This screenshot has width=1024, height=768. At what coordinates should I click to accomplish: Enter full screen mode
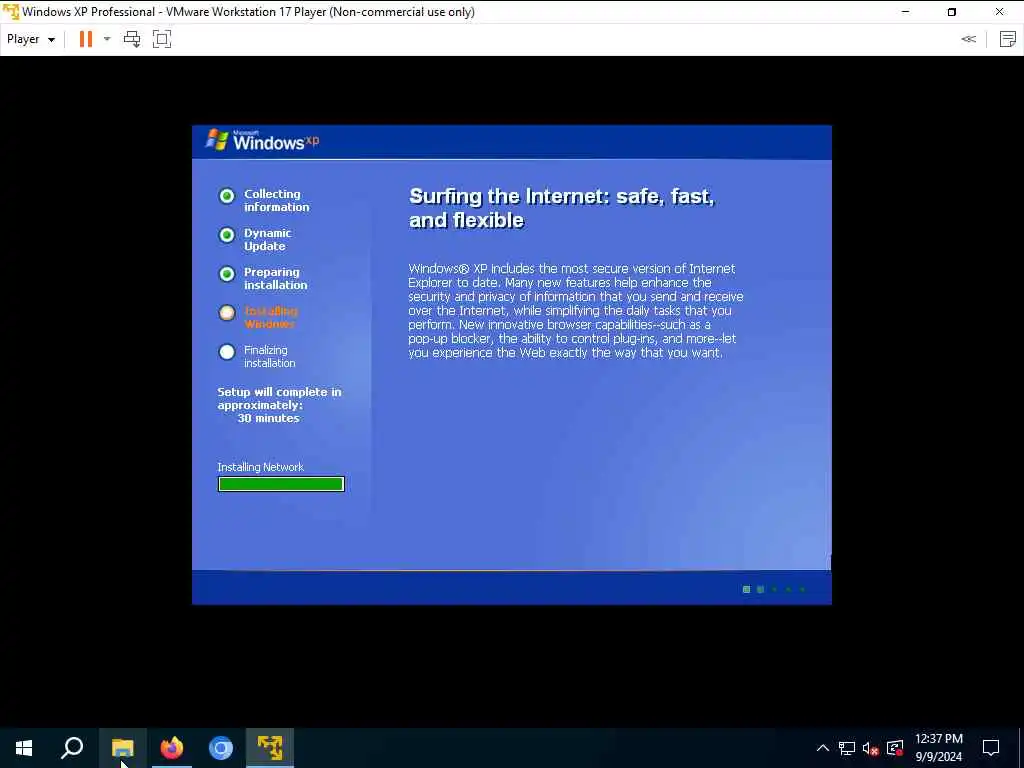pos(162,39)
